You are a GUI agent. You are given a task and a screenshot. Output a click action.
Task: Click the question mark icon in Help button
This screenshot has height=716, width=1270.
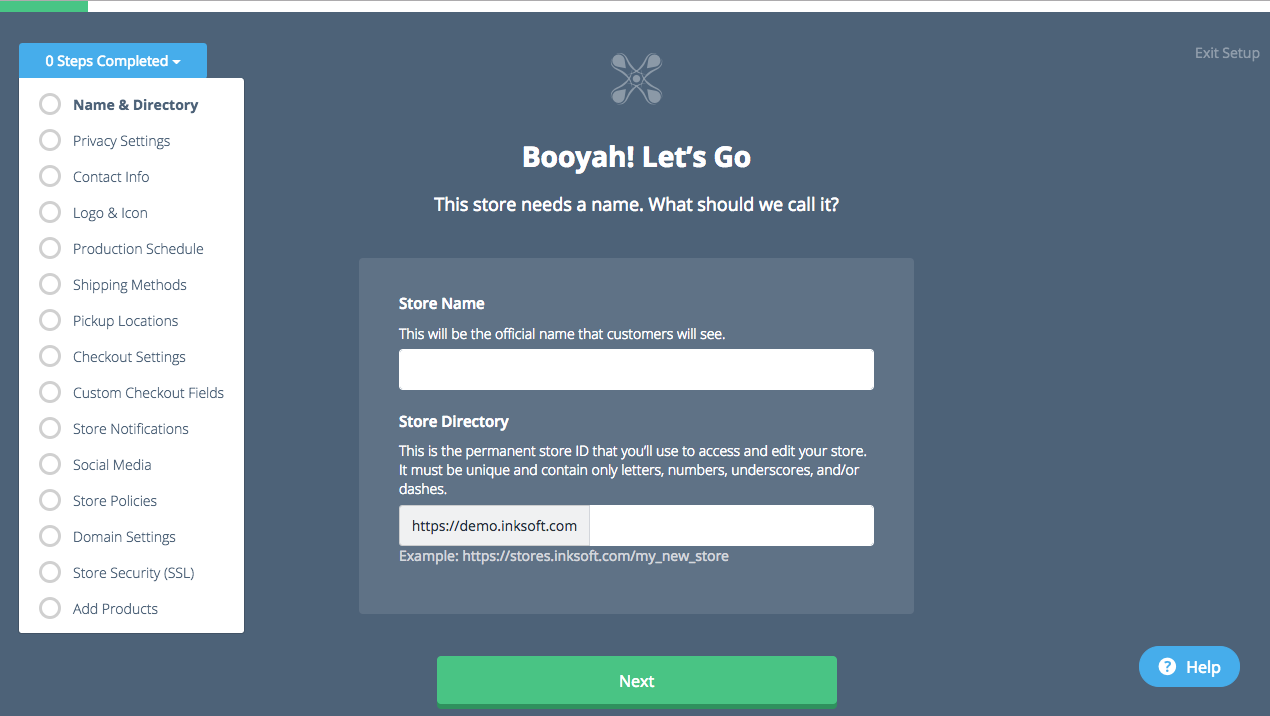point(1167,667)
